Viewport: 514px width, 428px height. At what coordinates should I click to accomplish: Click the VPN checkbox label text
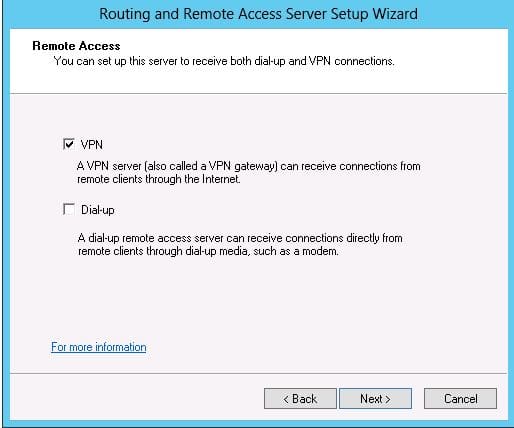point(92,145)
